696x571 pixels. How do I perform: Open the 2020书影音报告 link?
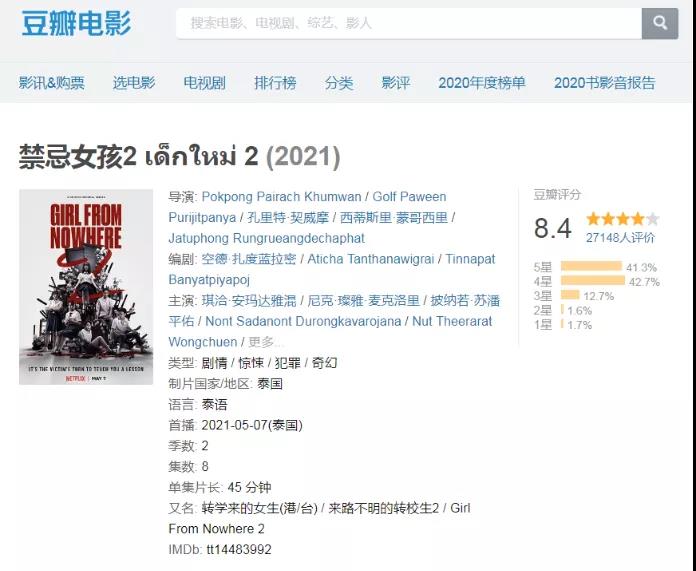[x=605, y=83]
